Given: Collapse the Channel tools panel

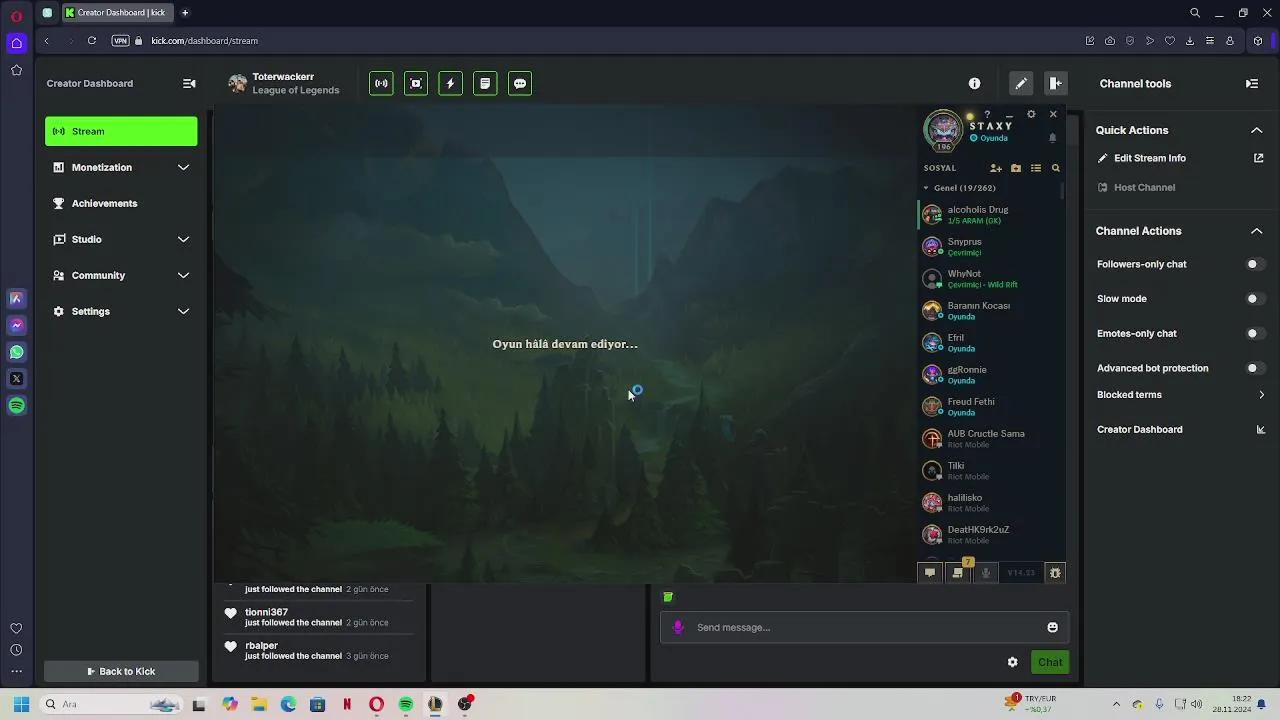Looking at the screenshot, I should (x=1252, y=84).
